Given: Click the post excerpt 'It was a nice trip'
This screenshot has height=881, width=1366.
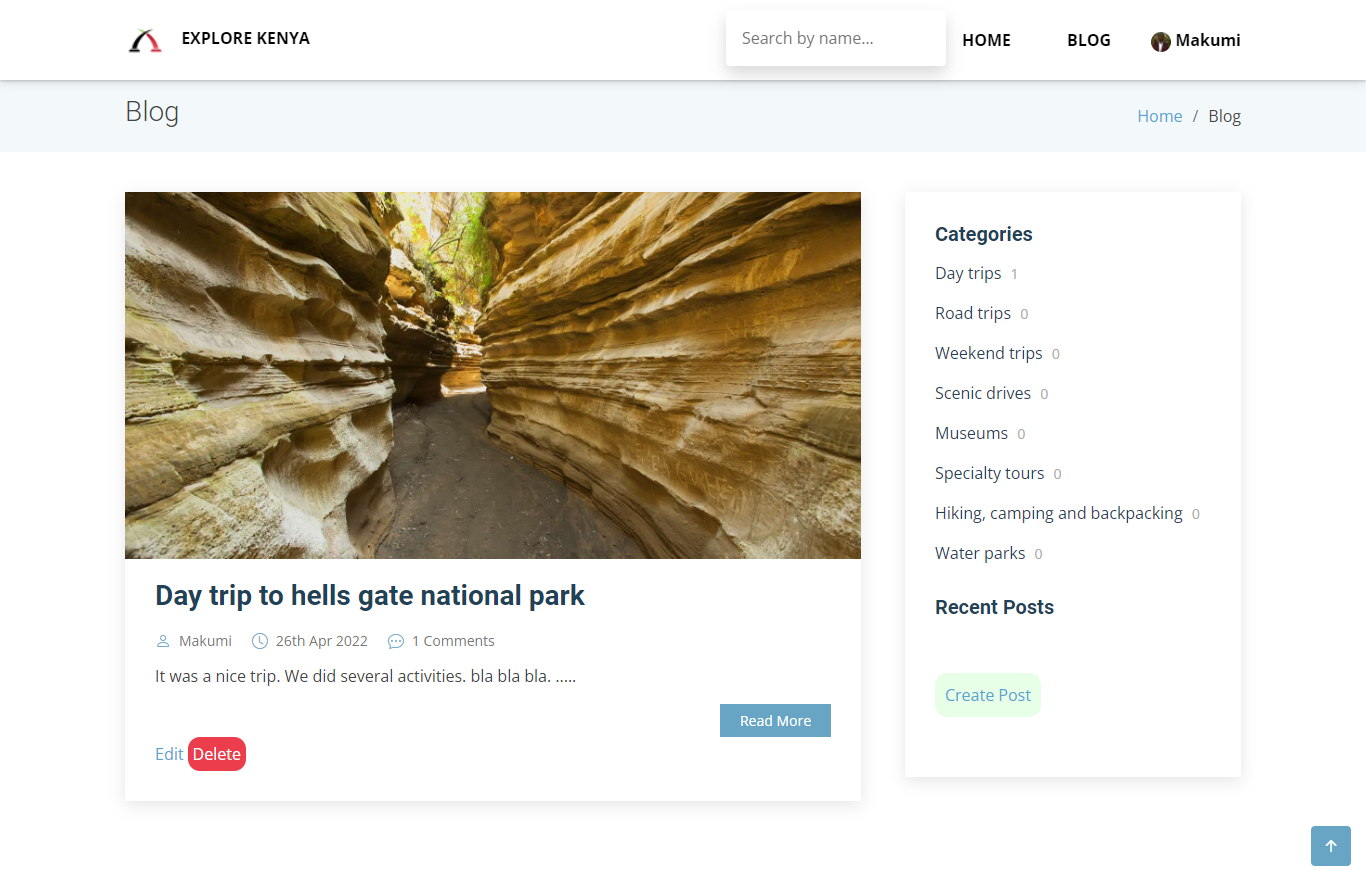Looking at the screenshot, I should pos(365,676).
